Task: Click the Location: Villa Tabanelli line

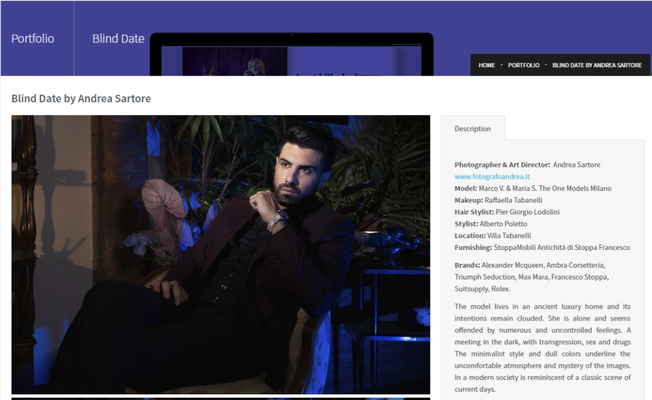Action: (x=493, y=235)
